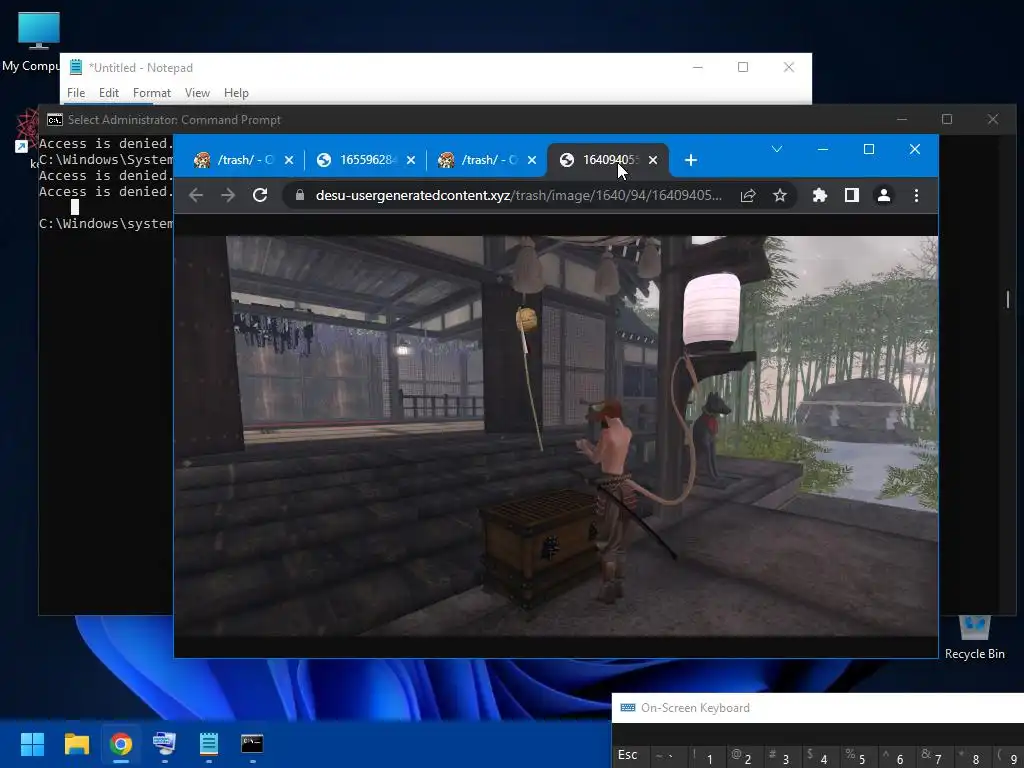
Task: Open a new Chrome tab
Action: (x=690, y=160)
